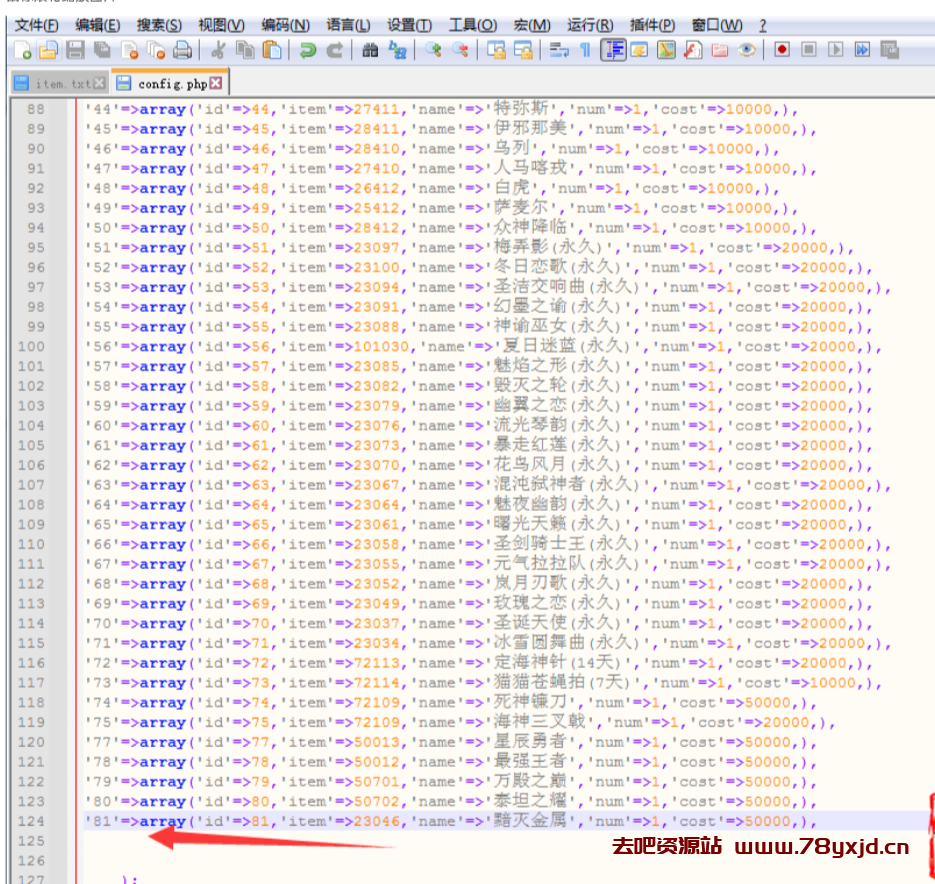Select the config.php tab
Screen dimensions: 935x884
(x=170, y=82)
